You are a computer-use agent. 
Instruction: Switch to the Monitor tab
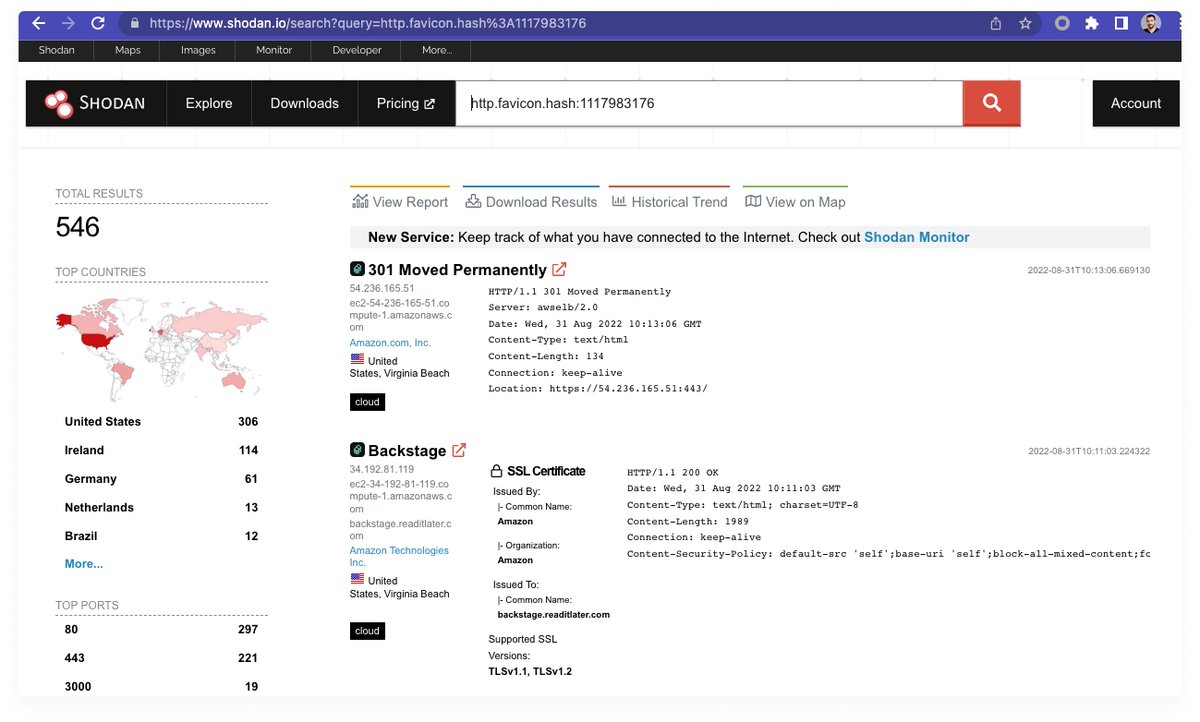click(x=273, y=50)
